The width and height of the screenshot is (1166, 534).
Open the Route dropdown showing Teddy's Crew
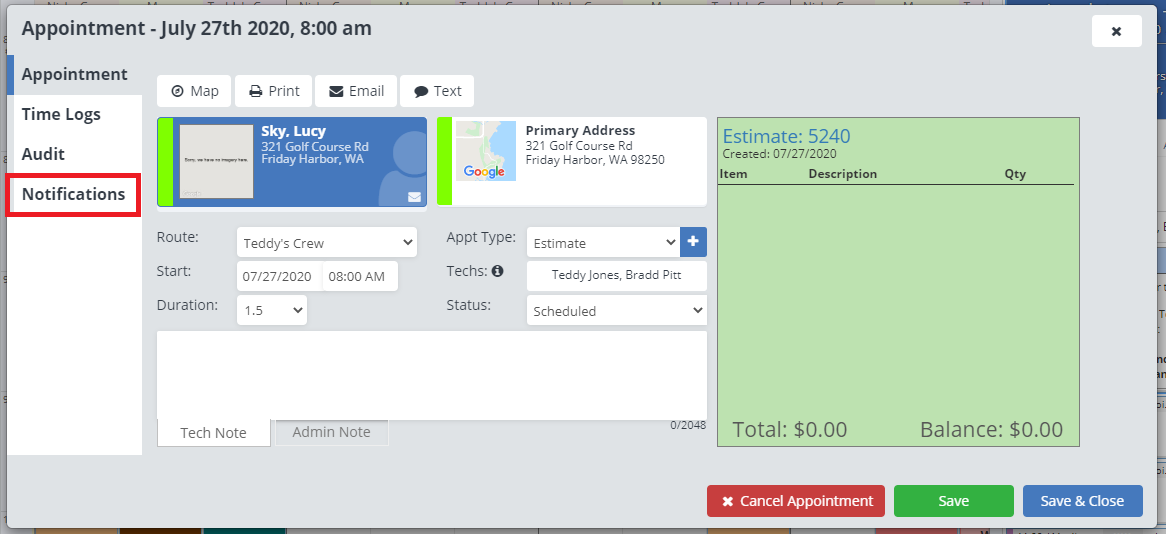(326, 242)
